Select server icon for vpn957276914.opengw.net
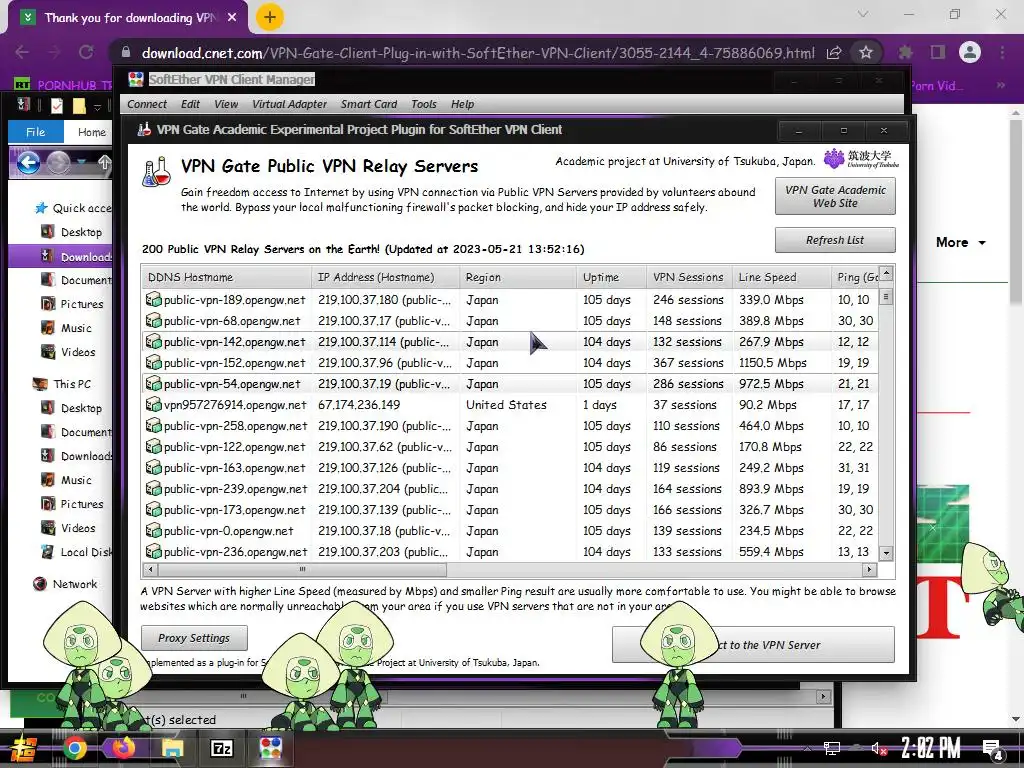 point(153,404)
